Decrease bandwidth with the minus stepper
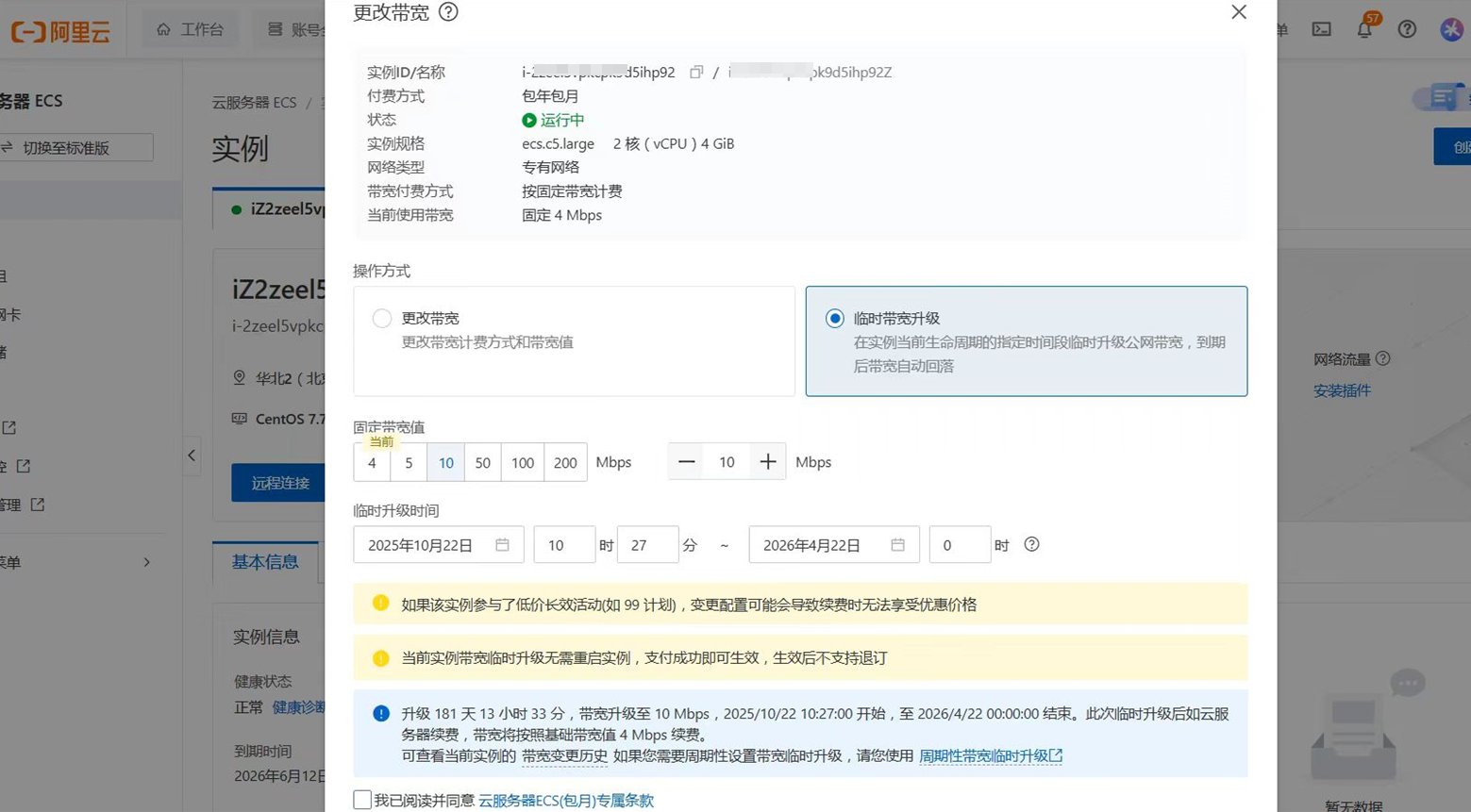The width and height of the screenshot is (1471, 812). [x=686, y=461]
